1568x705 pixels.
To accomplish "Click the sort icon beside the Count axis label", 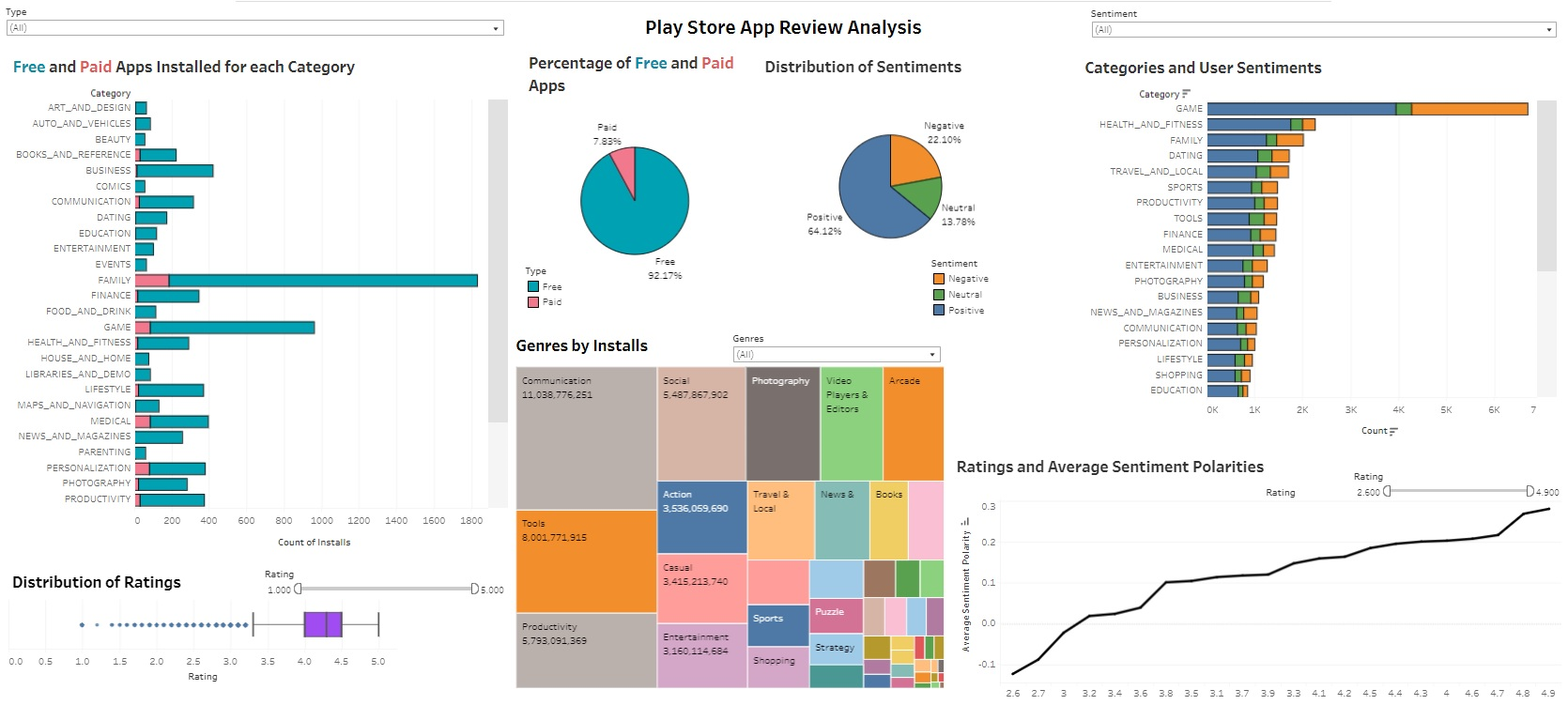I will coord(1393,431).
